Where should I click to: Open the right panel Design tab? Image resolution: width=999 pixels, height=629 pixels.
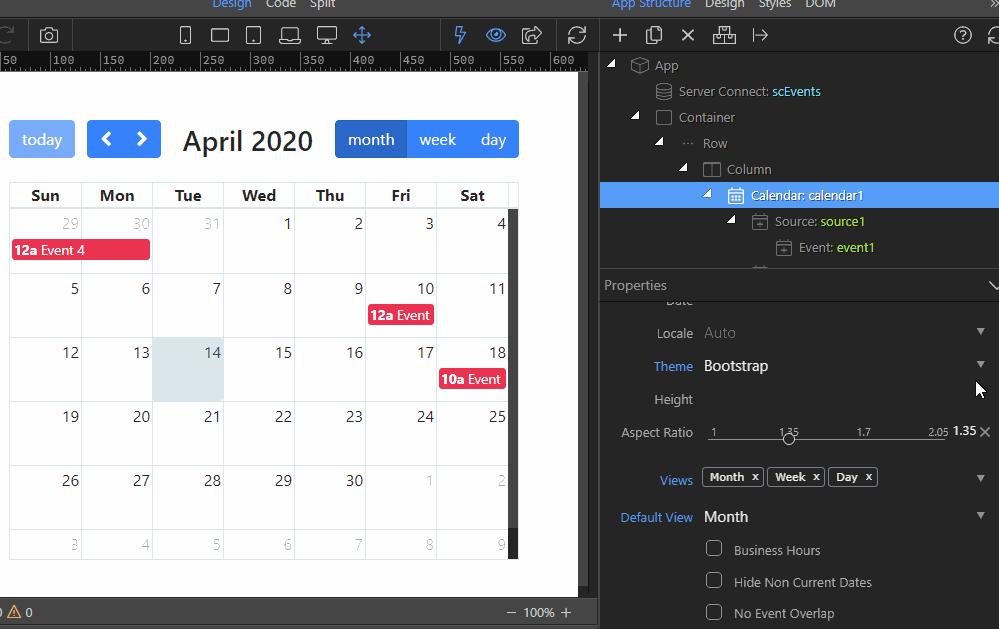(x=724, y=4)
